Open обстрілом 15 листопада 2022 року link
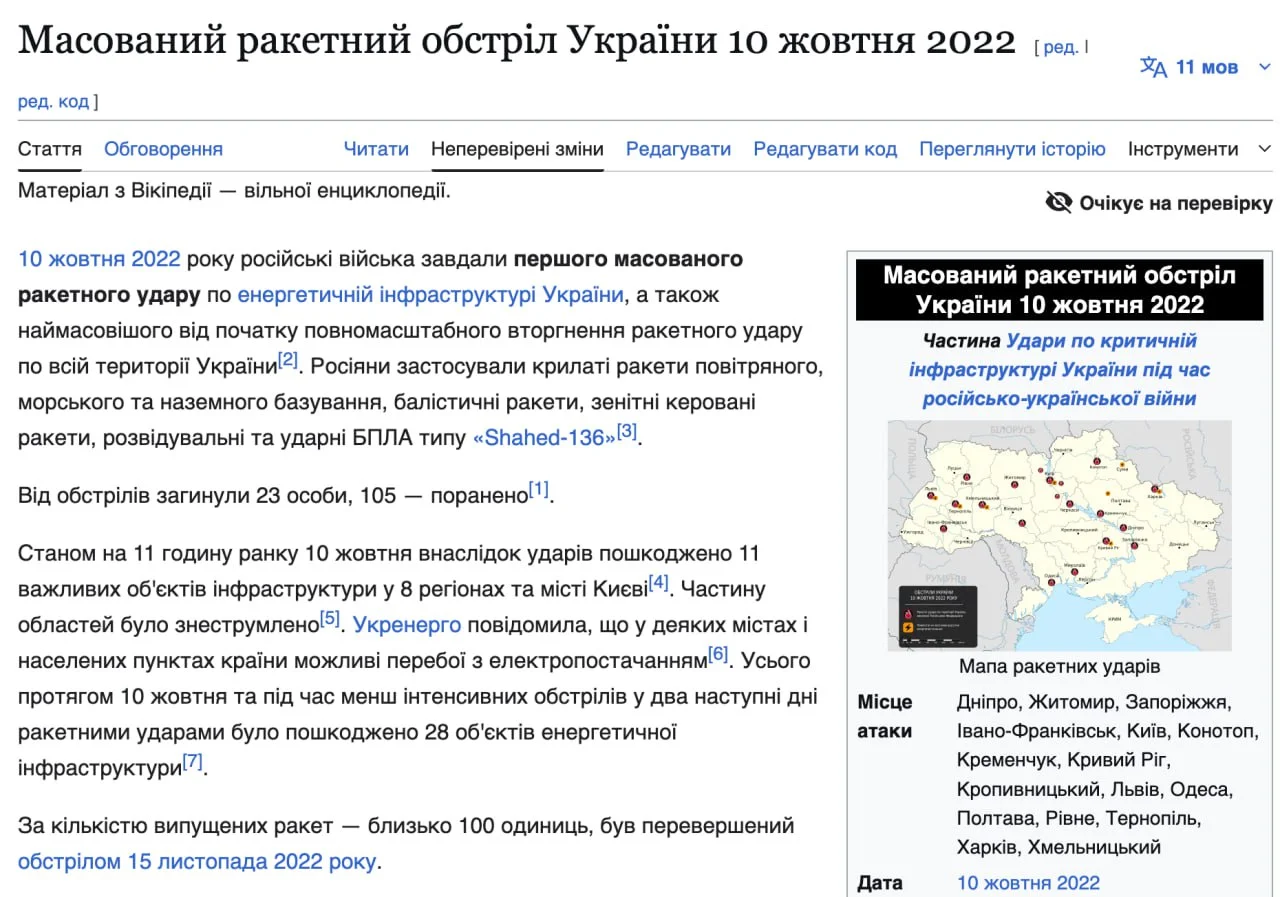Image resolution: width=1280 pixels, height=897 pixels. click(197, 861)
